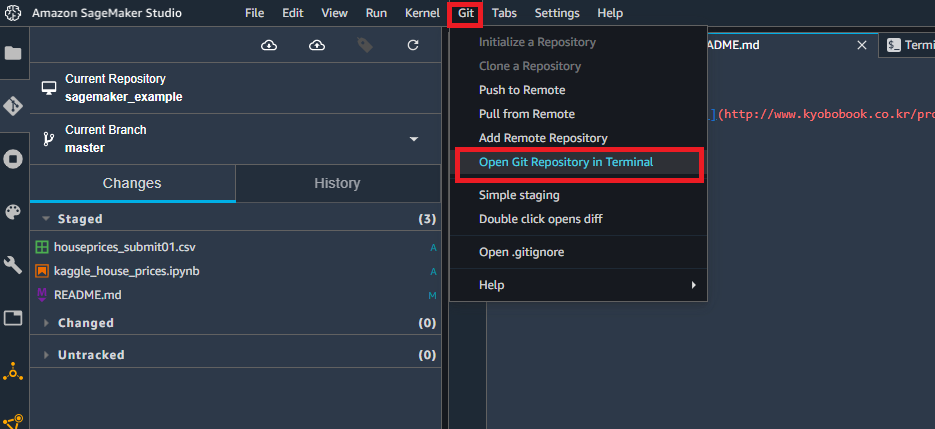Click the push committed changes cloud icon
The height and width of the screenshot is (429, 935).
point(317,45)
